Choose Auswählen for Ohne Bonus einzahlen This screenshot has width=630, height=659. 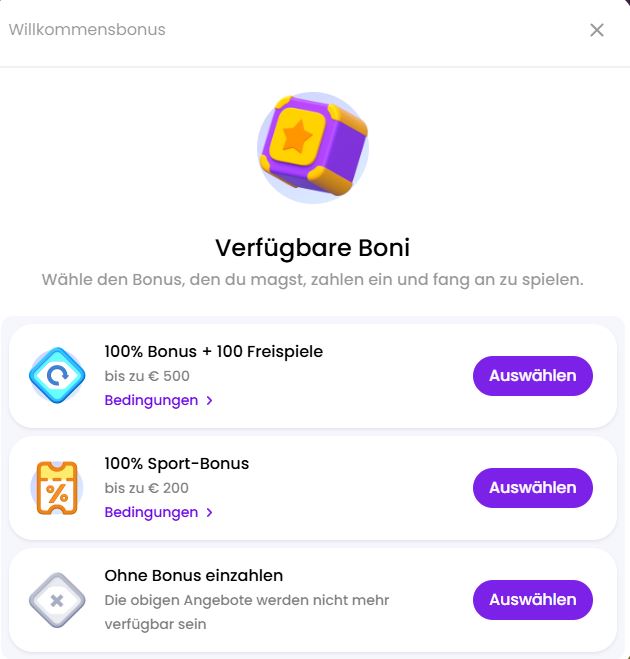[532, 600]
